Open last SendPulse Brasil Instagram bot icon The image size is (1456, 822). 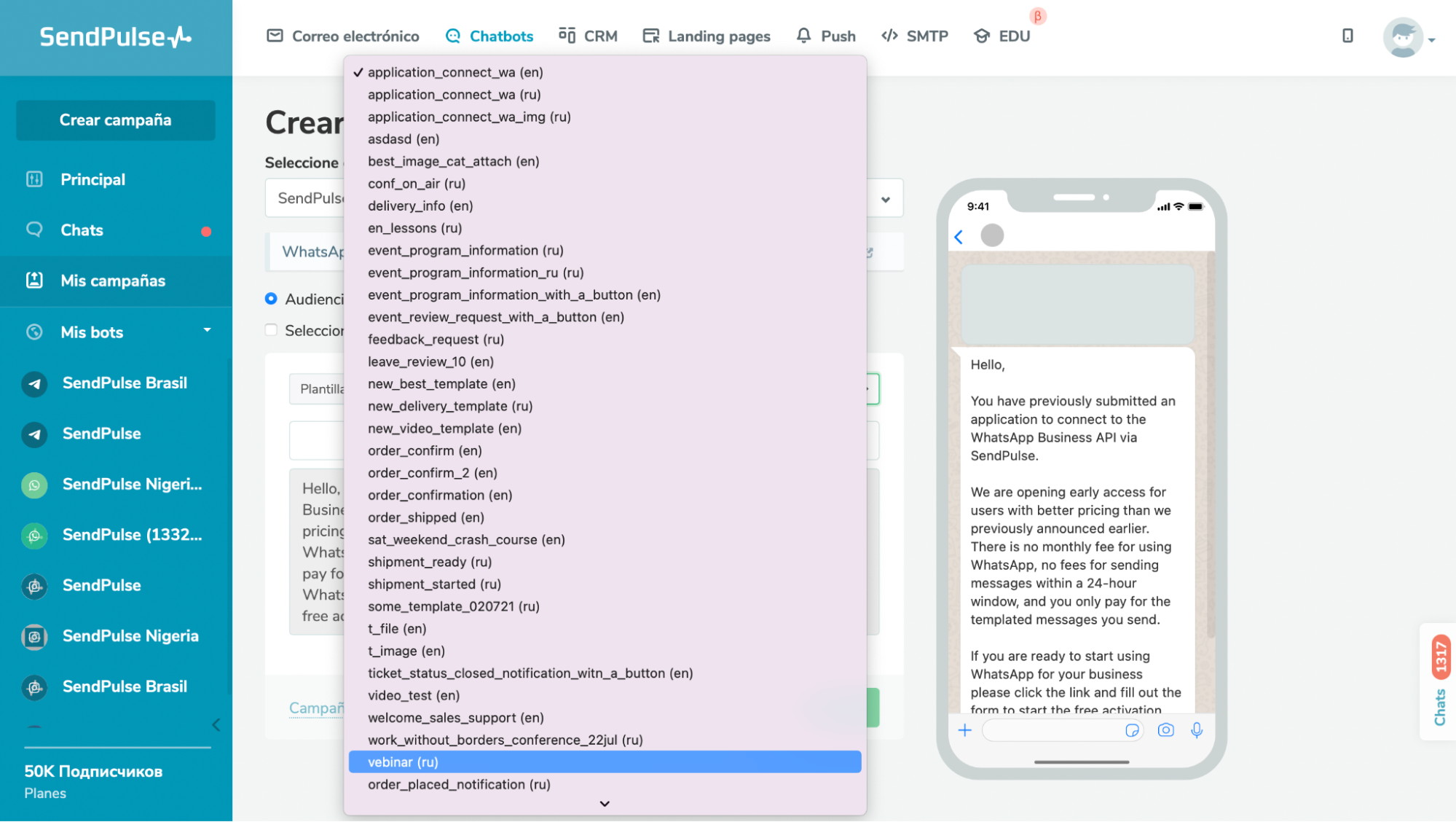(34, 687)
